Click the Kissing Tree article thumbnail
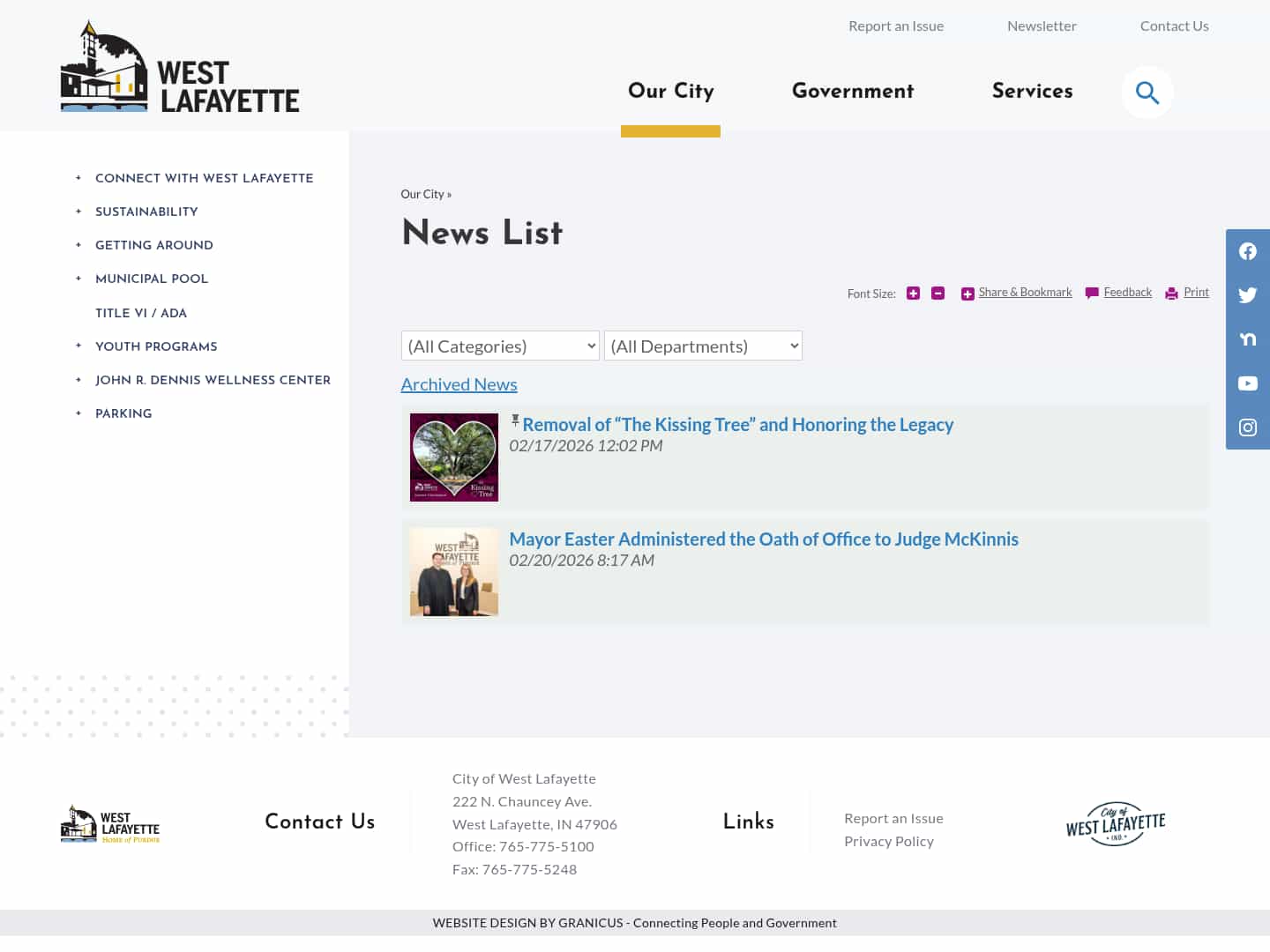This screenshot has height=952, width=1270. (x=453, y=457)
